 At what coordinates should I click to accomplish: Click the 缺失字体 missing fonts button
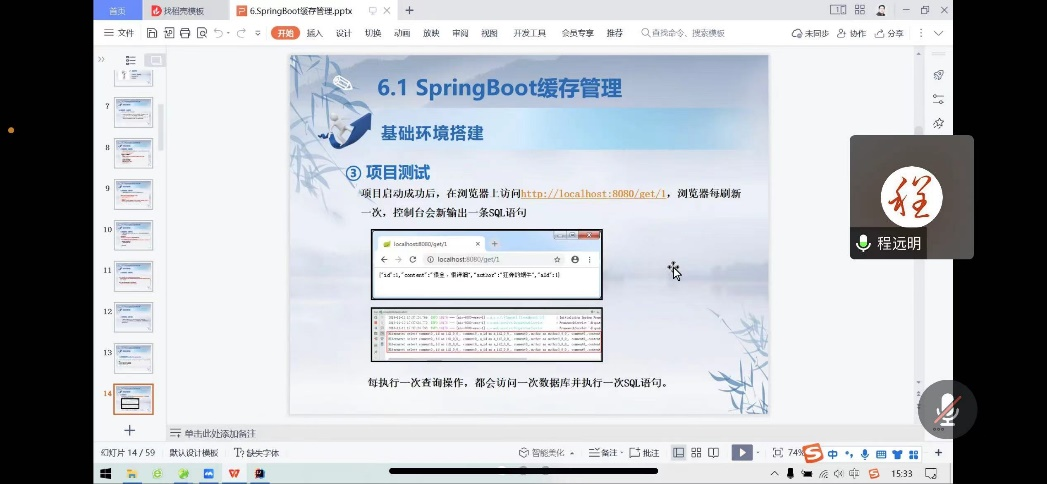point(256,453)
